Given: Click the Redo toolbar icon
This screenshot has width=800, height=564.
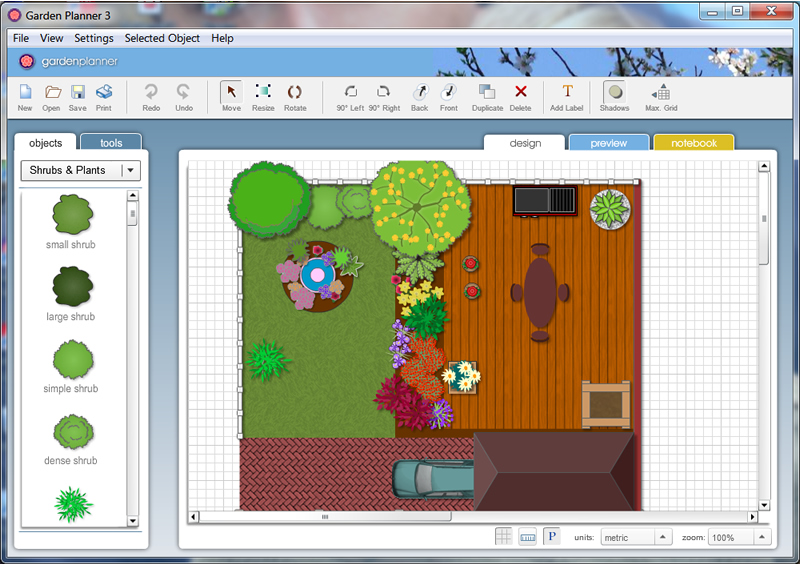Looking at the screenshot, I should [x=151, y=97].
